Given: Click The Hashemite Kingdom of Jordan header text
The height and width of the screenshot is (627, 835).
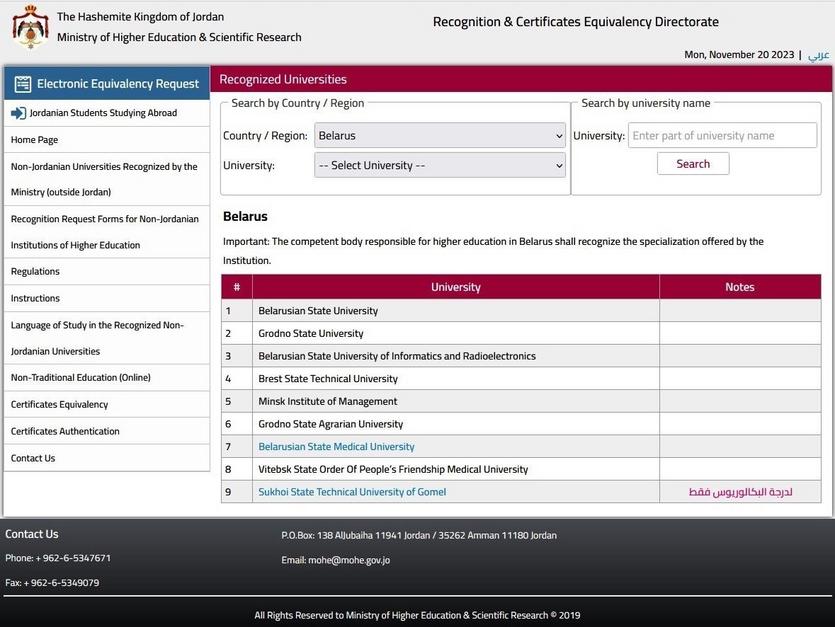Looking at the screenshot, I should pyautogui.click(x=141, y=17).
